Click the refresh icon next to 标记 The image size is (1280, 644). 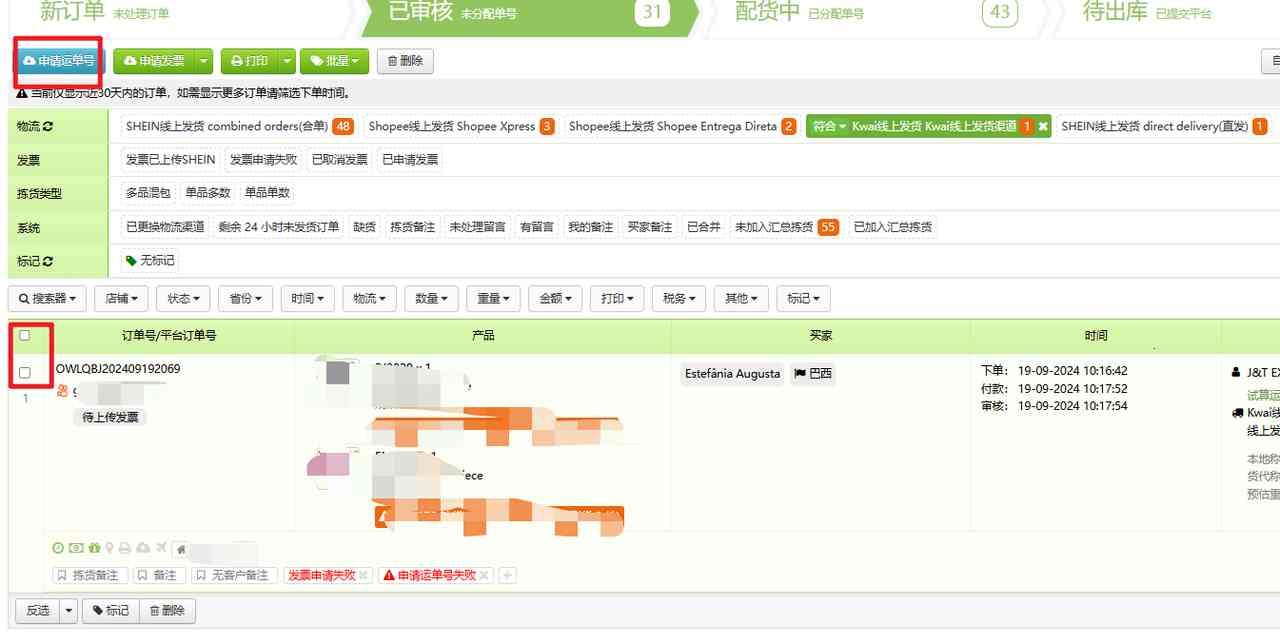coord(48,261)
